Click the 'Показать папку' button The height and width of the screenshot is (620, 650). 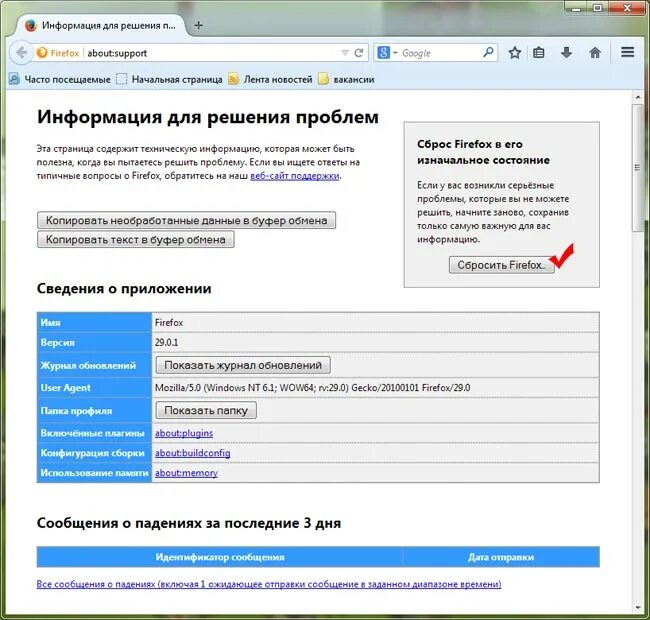tap(206, 410)
